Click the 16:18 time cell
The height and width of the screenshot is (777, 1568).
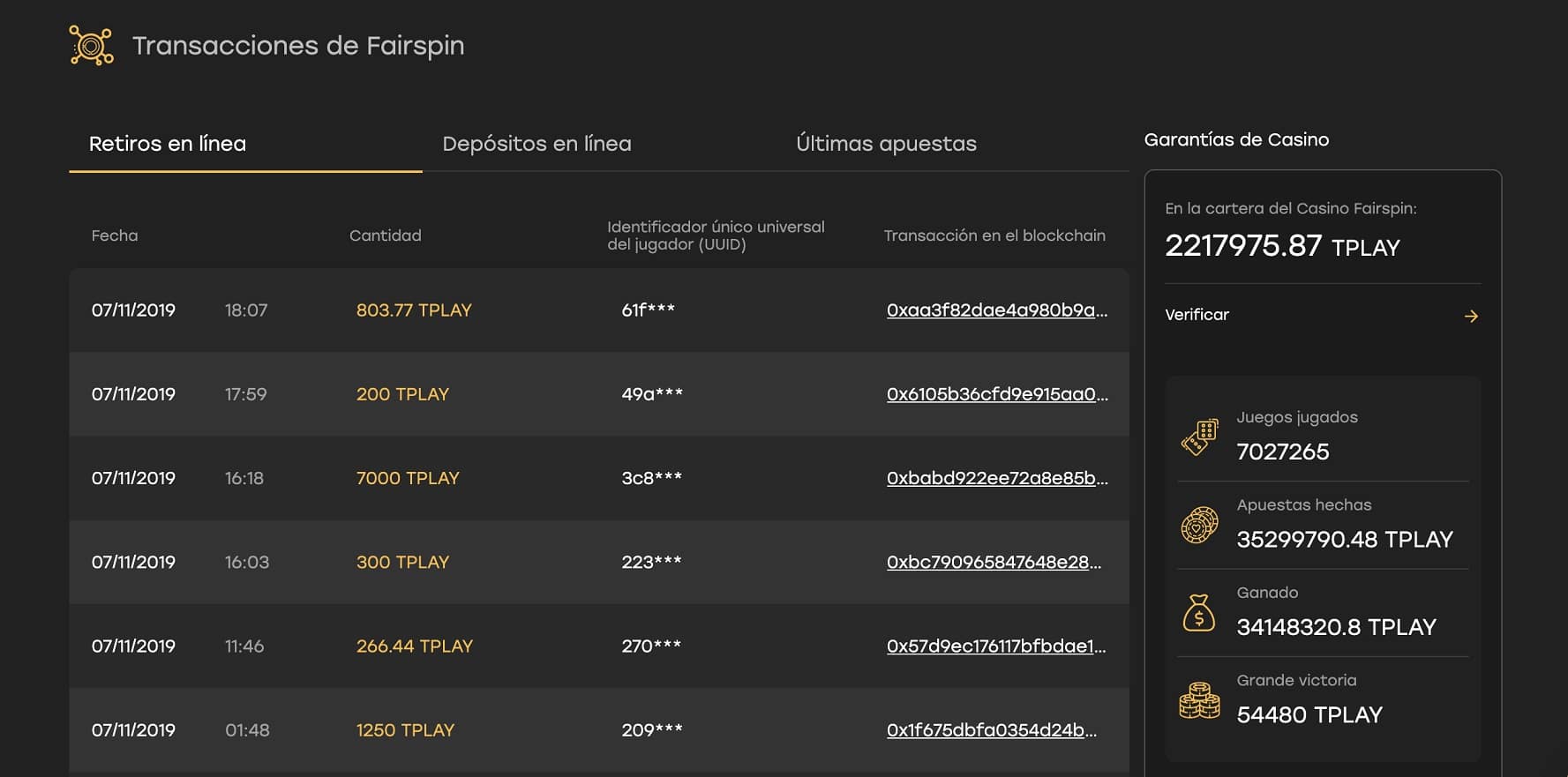(x=244, y=478)
